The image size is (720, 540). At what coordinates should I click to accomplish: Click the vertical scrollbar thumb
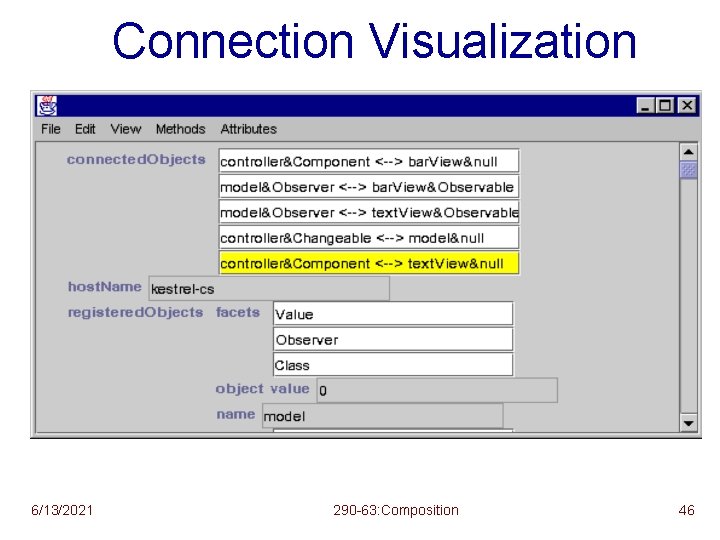click(688, 169)
